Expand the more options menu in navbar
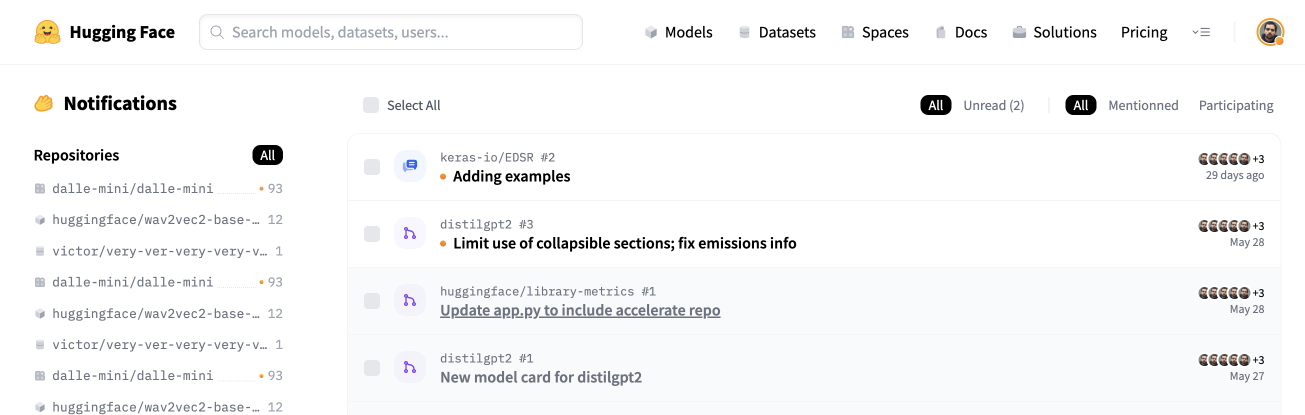 coord(1201,33)
